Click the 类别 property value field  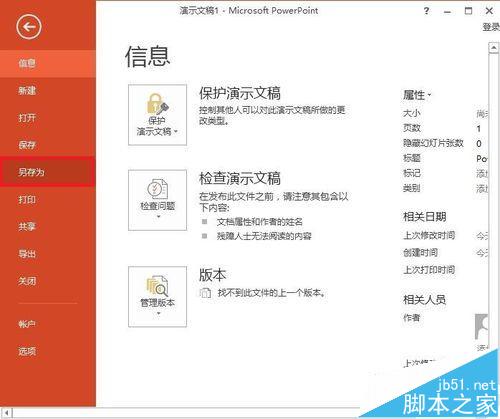pos(482,189)
